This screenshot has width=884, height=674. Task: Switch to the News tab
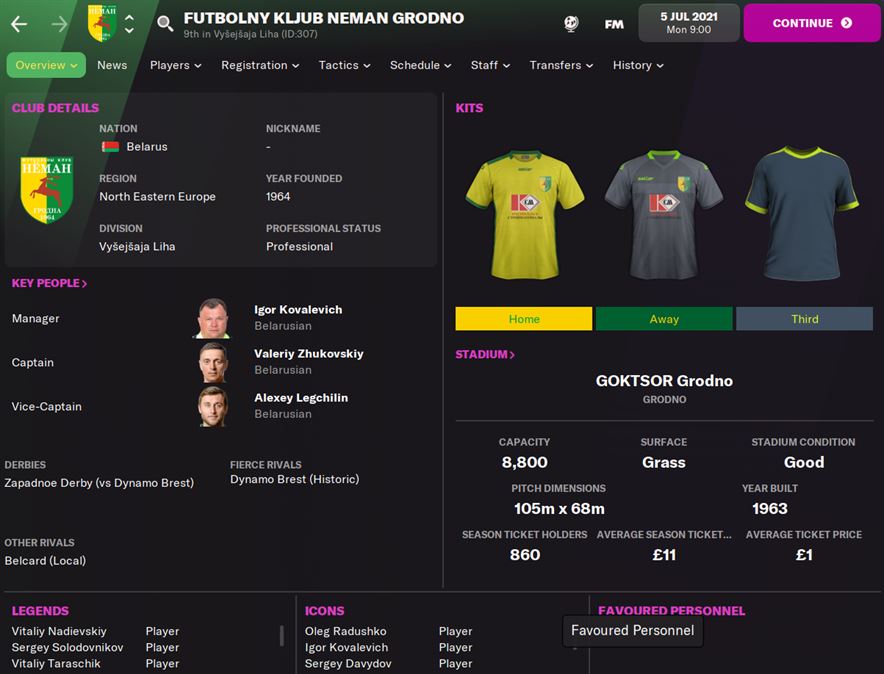tap(112, 65)
